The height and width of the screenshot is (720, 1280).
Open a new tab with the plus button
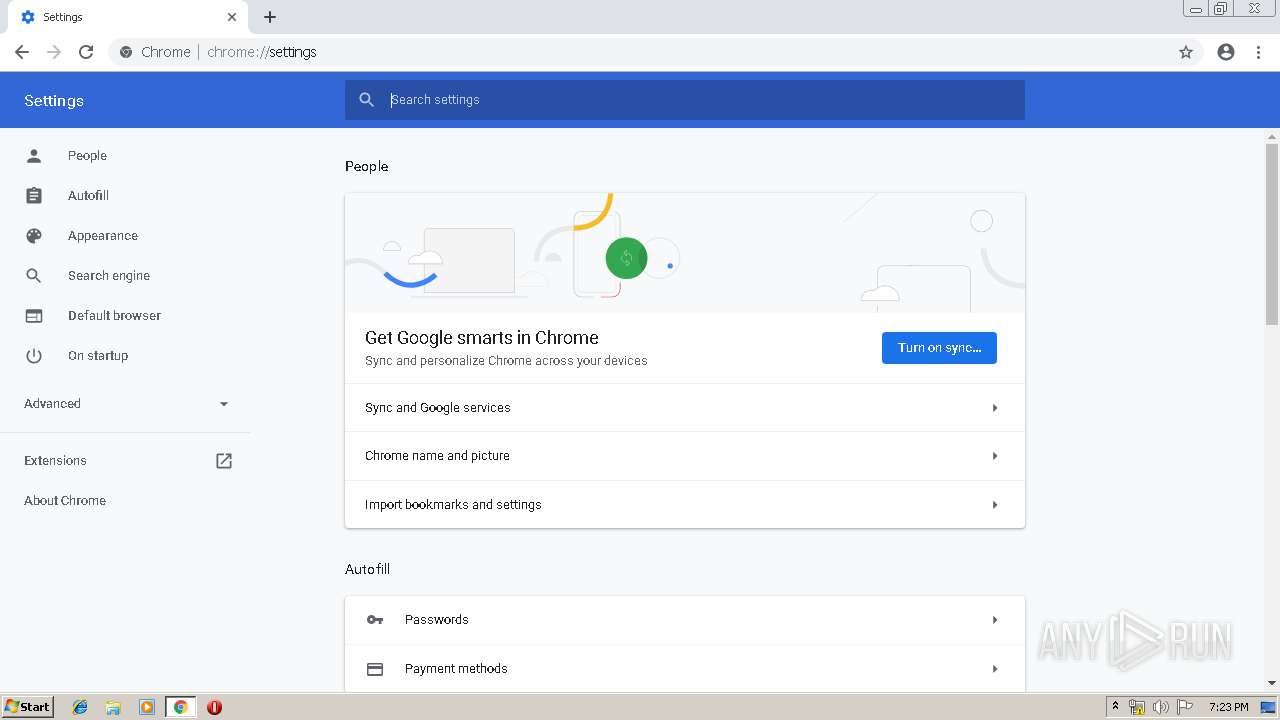tap(270, 17)
